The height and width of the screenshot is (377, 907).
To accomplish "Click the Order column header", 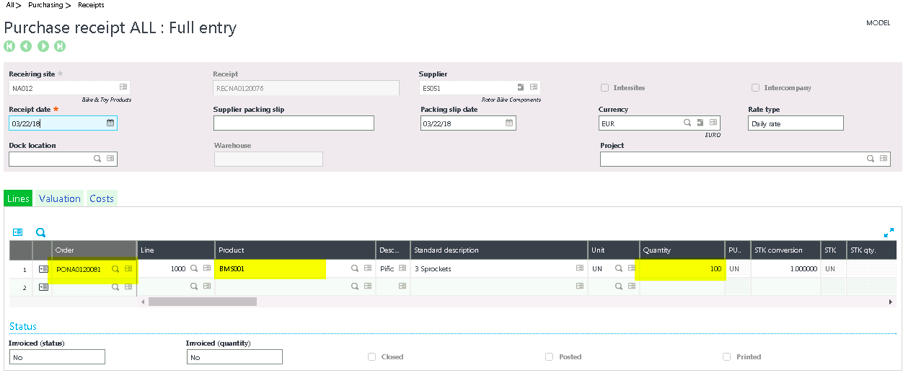I will 94,250.
